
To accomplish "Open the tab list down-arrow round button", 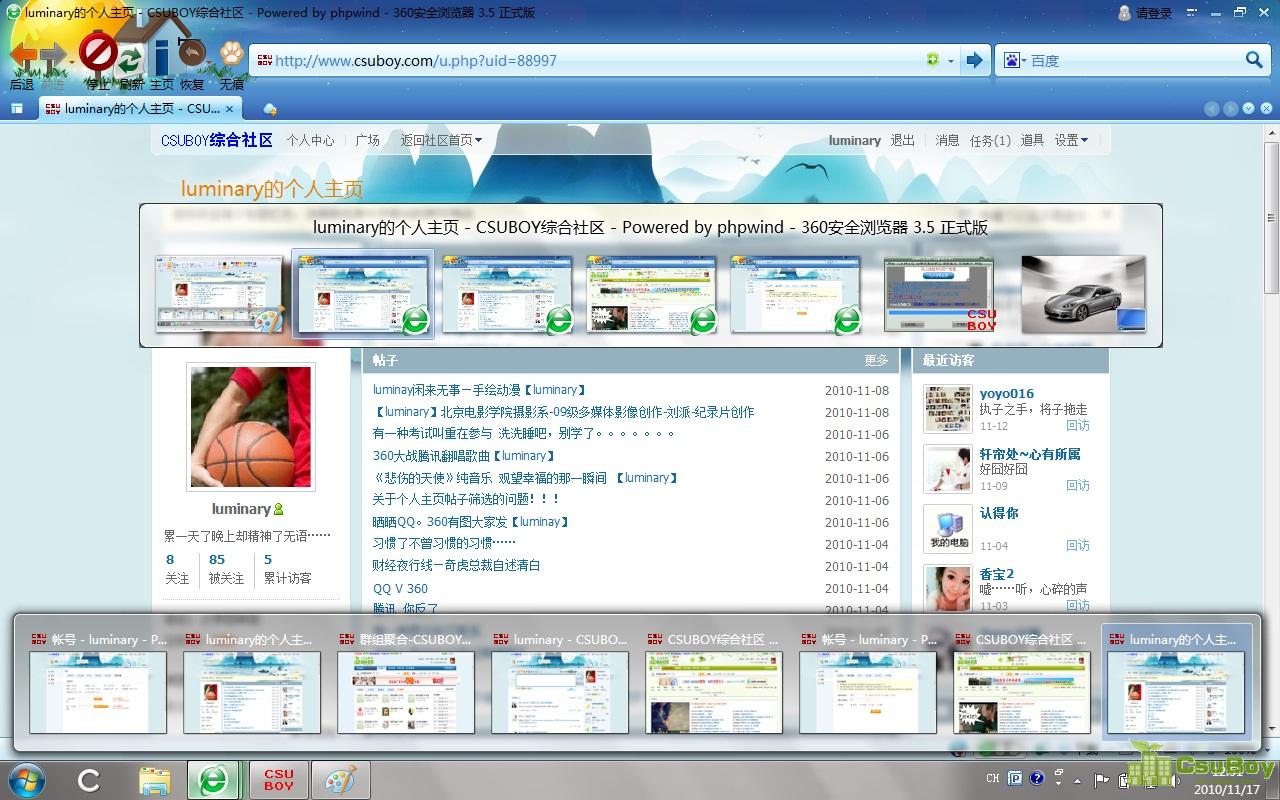I will (x=1248, y=108).
